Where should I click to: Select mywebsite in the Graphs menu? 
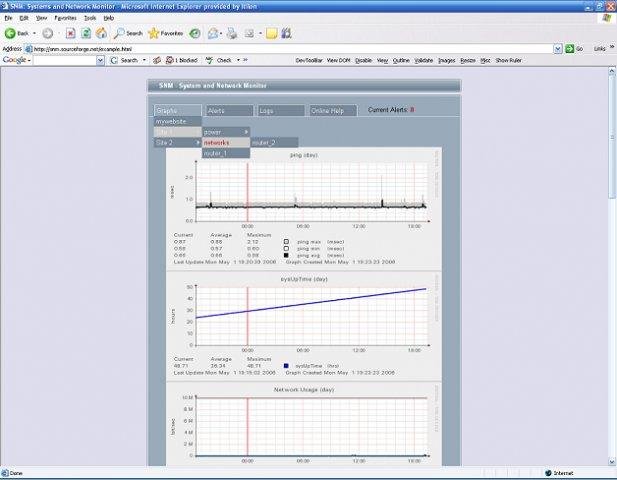178,122
